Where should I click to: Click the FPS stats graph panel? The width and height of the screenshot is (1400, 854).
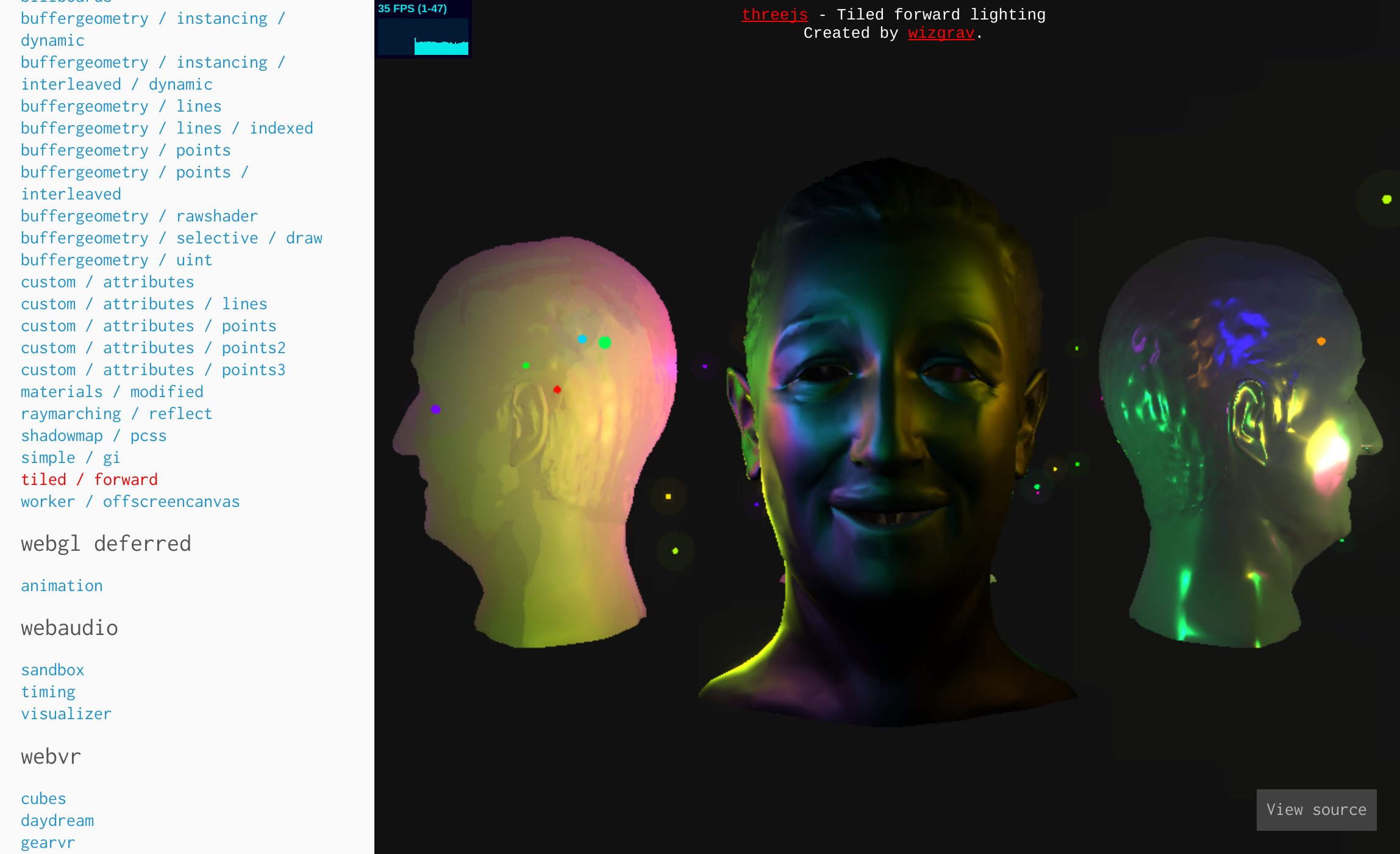point(423,29)
